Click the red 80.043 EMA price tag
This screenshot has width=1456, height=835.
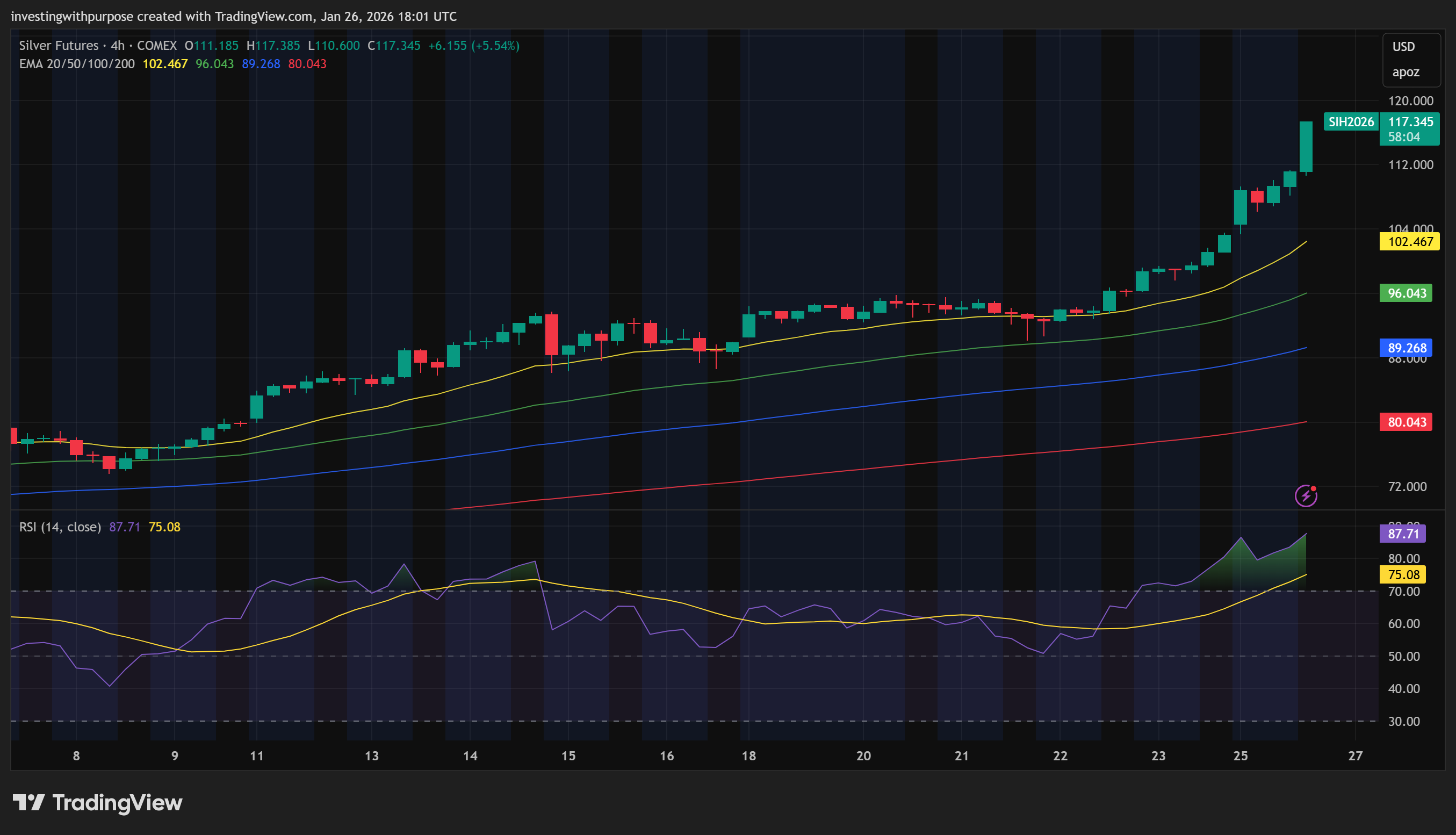click(1405, 422)
